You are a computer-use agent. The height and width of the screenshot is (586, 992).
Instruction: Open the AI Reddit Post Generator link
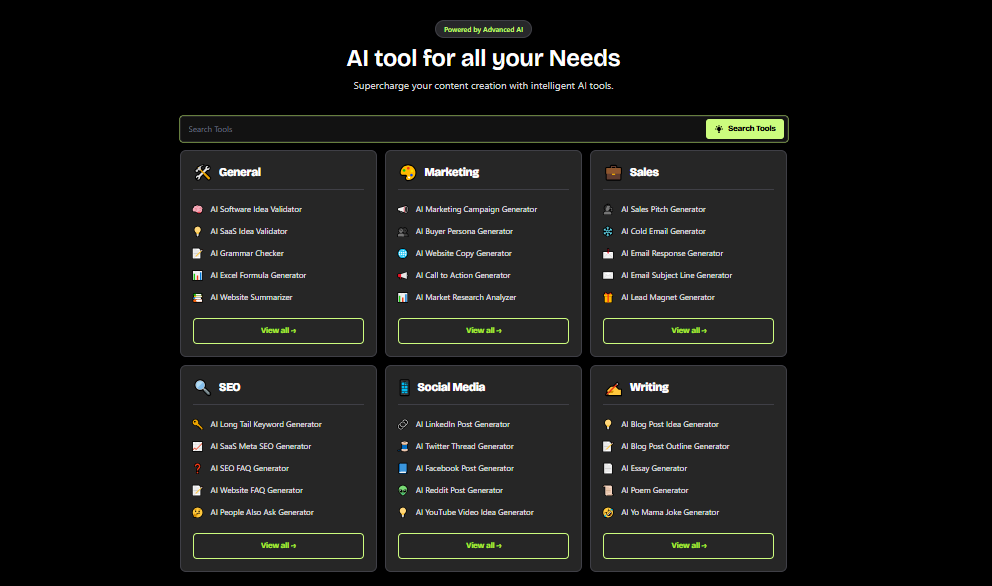[459, 490]
